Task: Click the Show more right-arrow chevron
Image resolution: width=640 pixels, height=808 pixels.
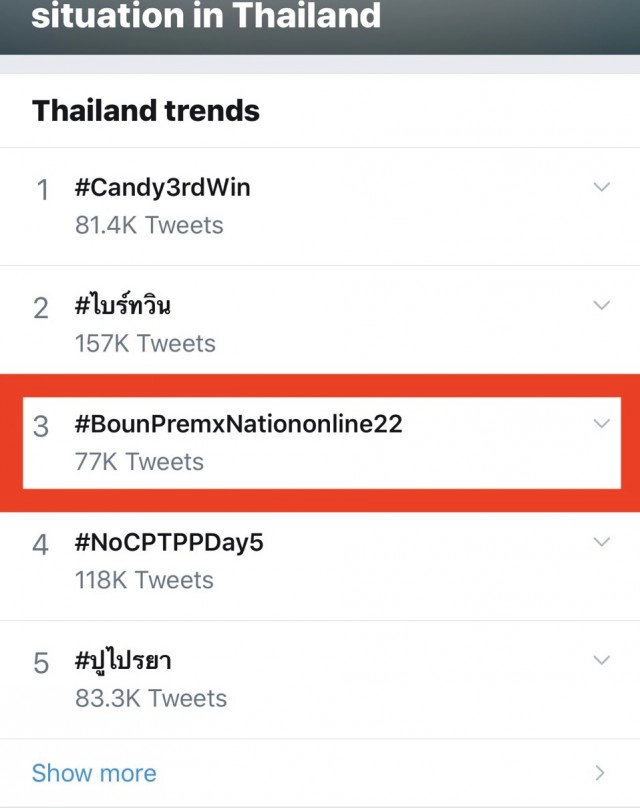Action: click(x=601, y=773)
